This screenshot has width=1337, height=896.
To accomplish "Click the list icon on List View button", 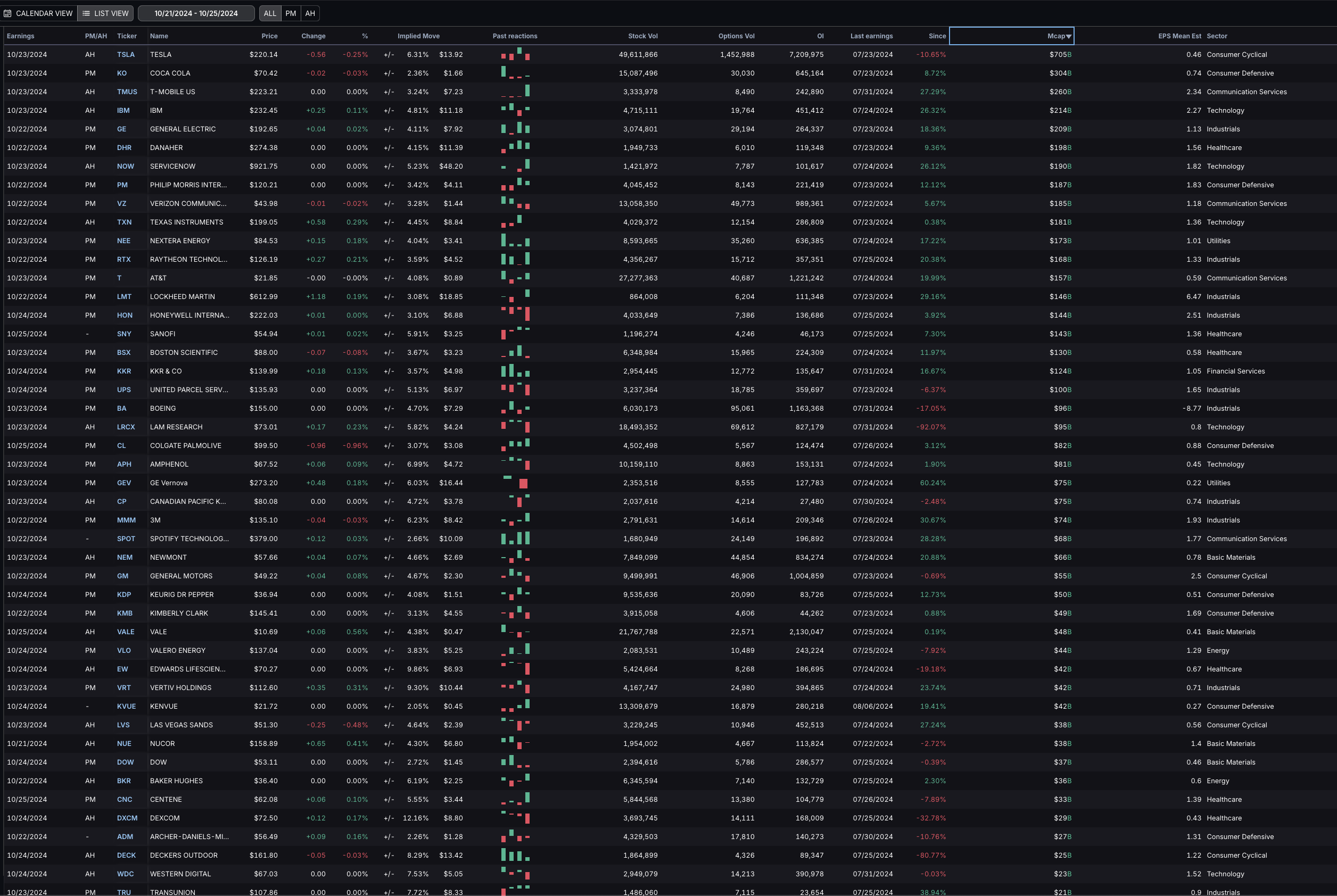I will 86,13.
